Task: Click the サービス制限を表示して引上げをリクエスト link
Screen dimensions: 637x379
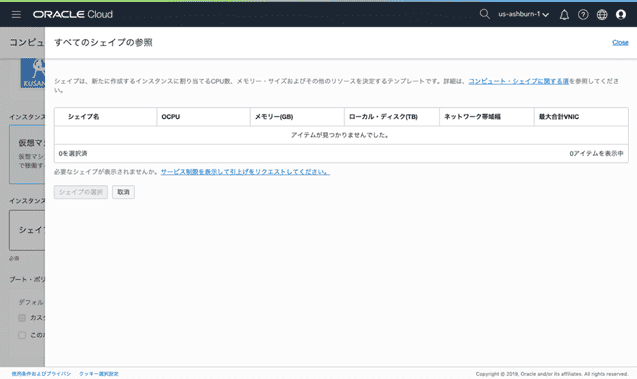Action: coord(245,172)
